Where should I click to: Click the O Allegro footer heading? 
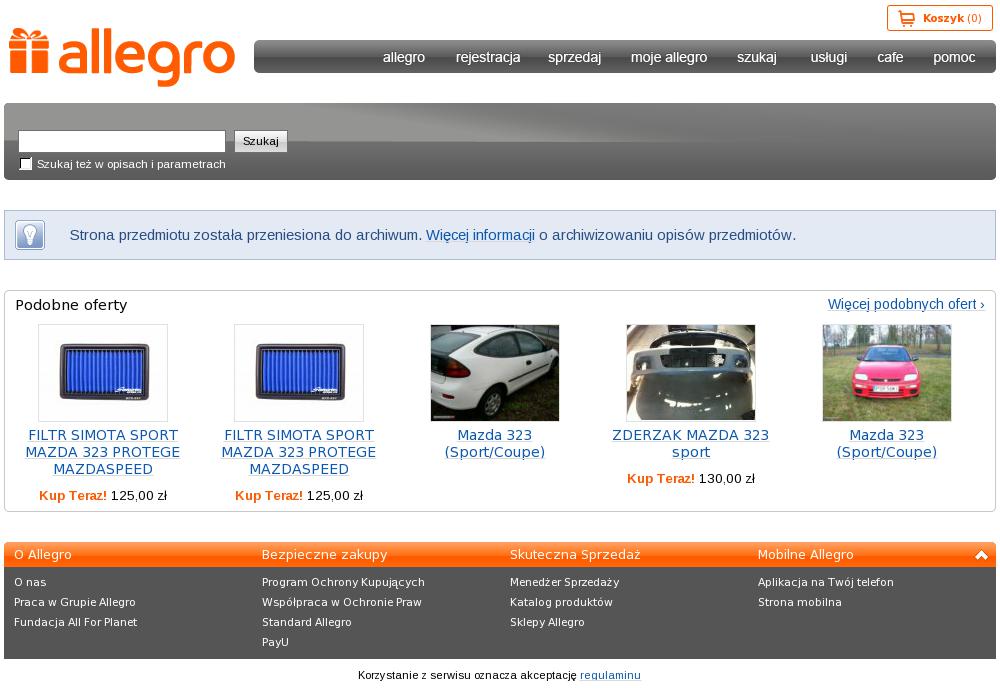pos(43,555)
